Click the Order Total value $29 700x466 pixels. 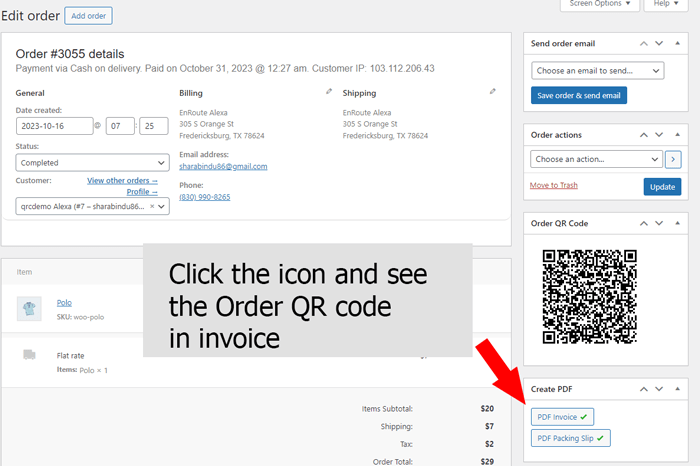pos(487,462)
